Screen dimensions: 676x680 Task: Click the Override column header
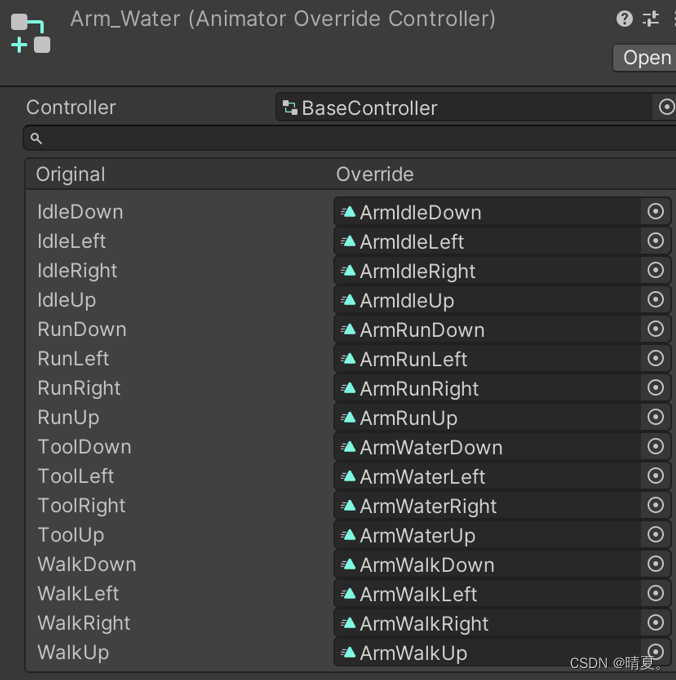click(375, 174)
